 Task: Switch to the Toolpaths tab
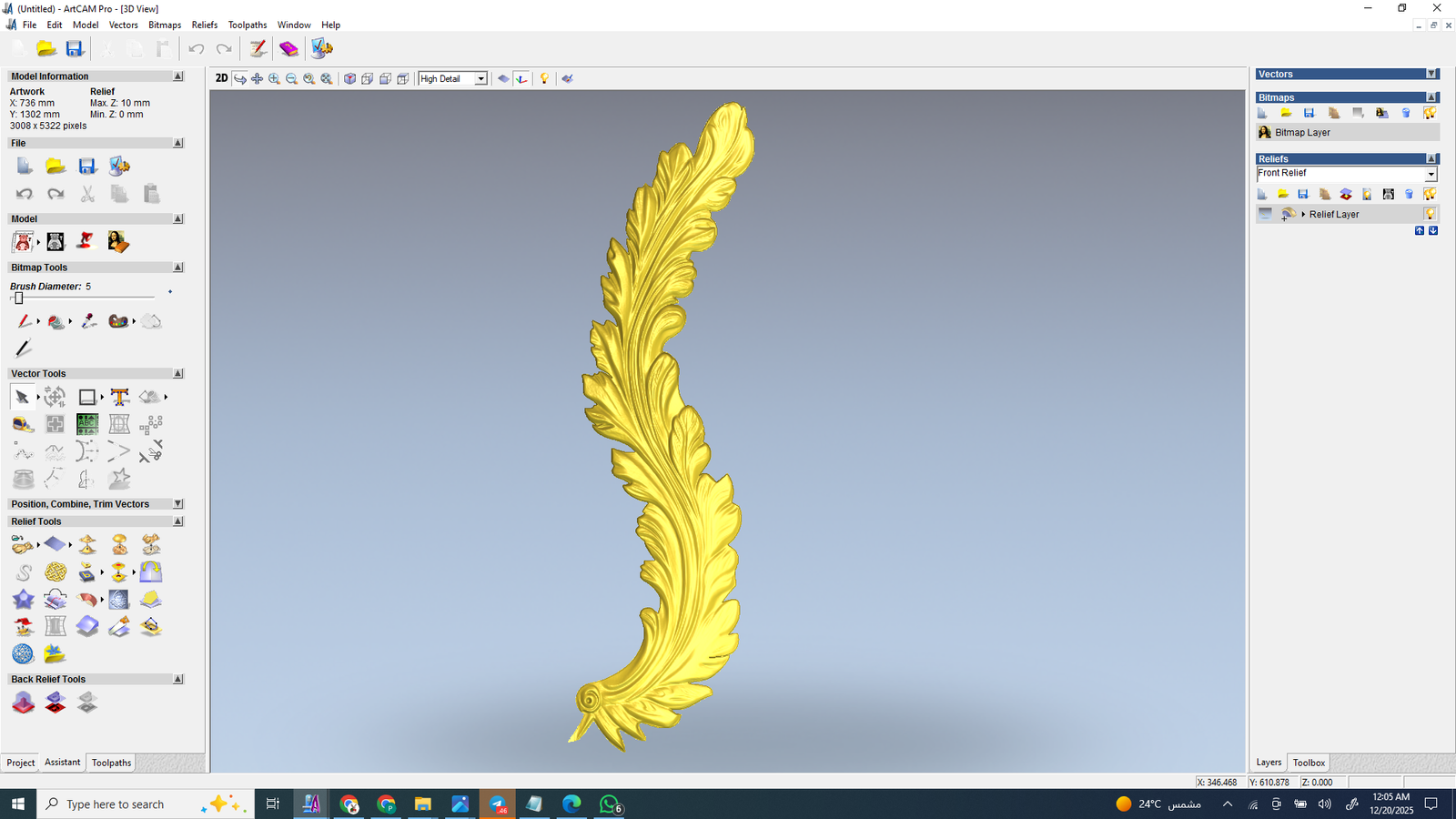coord(111,763)
